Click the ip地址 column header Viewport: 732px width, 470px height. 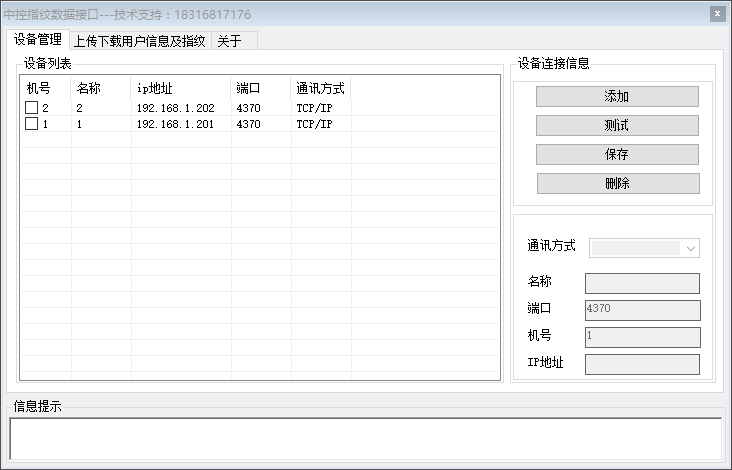pos(180,88)
